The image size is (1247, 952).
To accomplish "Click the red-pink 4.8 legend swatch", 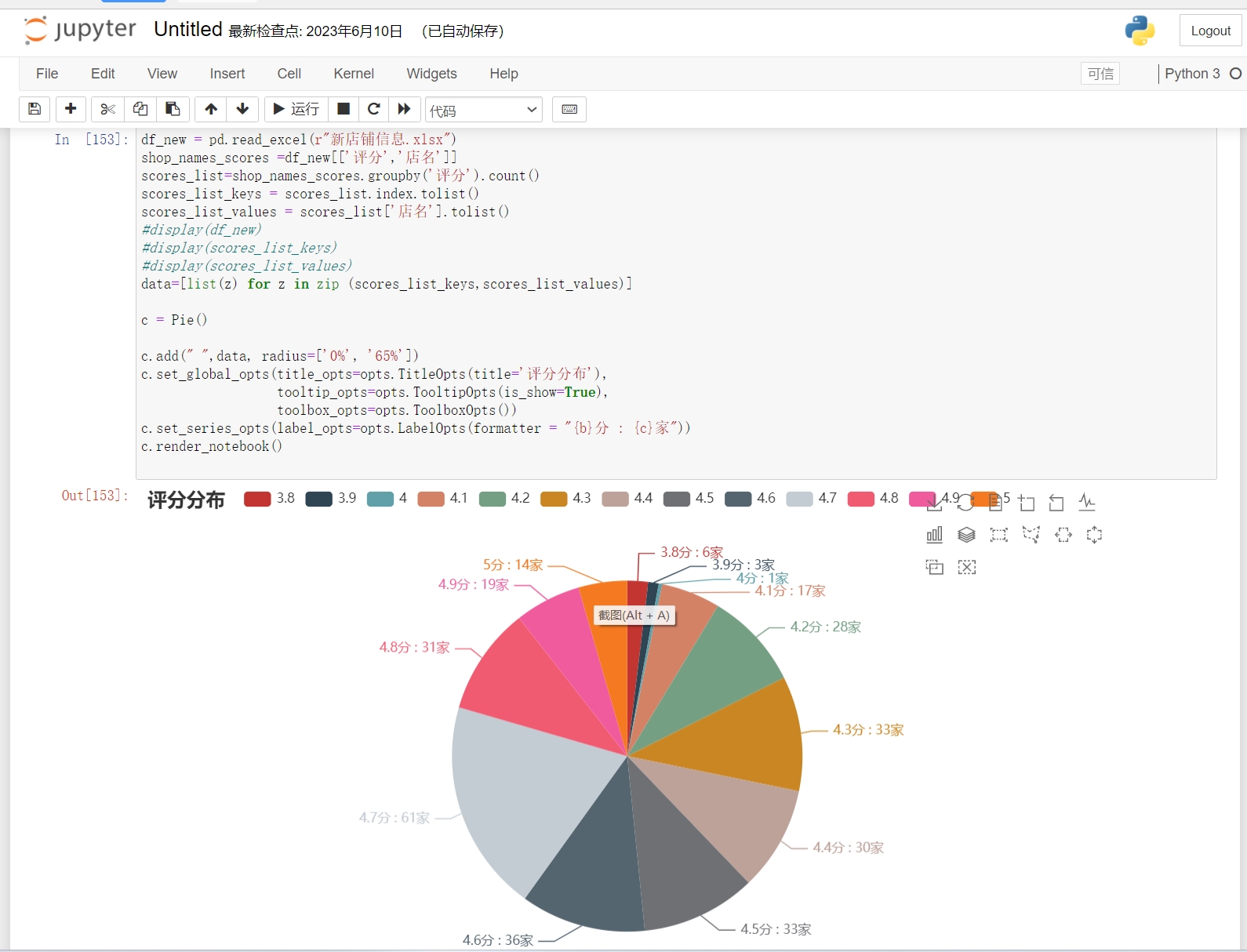I will tap(860, 499).
